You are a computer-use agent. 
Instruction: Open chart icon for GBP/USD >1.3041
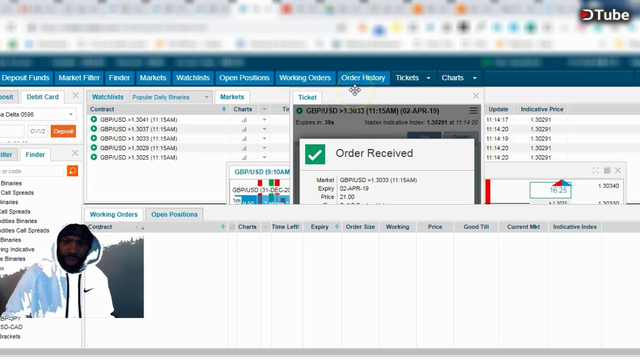click(x=244, y=120)
